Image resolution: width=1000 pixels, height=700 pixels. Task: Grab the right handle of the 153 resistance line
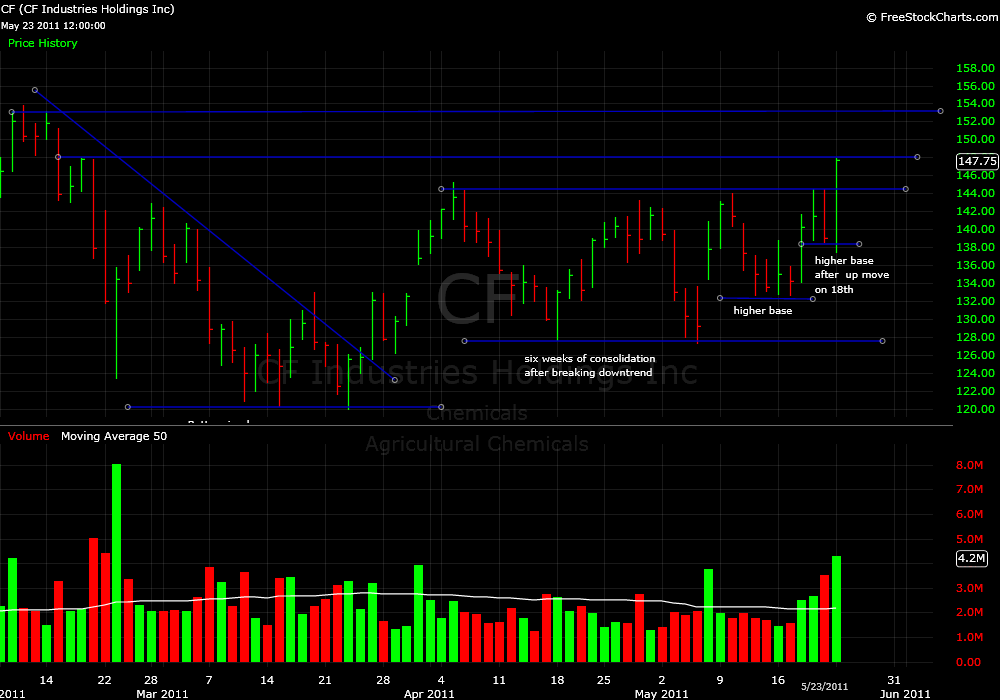point(941,112)
